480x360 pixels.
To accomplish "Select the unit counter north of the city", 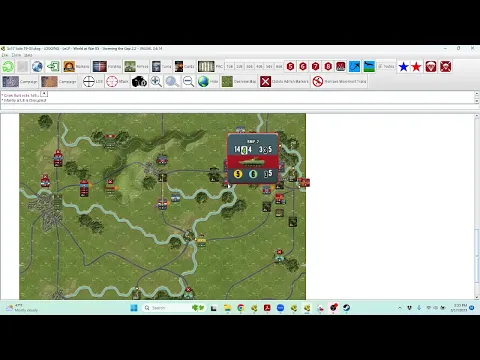I will [x=58, y=159].
